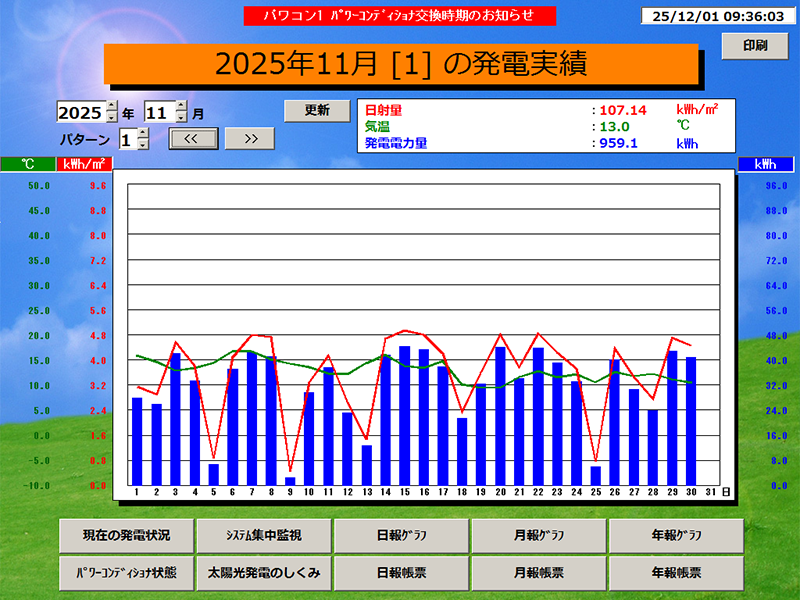Open the 年報帳票 yearly report

[x=674, y=573]
